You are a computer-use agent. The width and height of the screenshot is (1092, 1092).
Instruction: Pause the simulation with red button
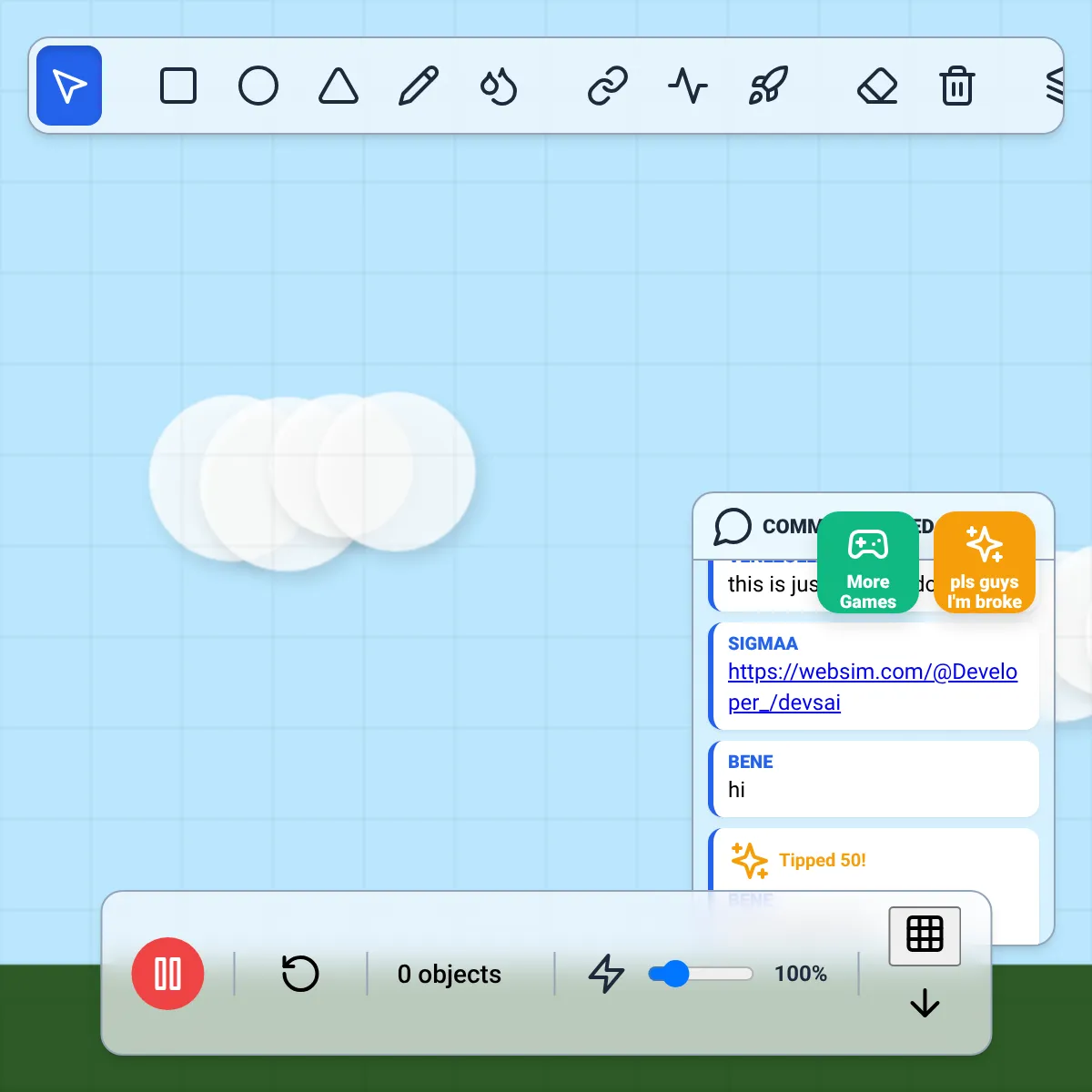tap(168, 974)
